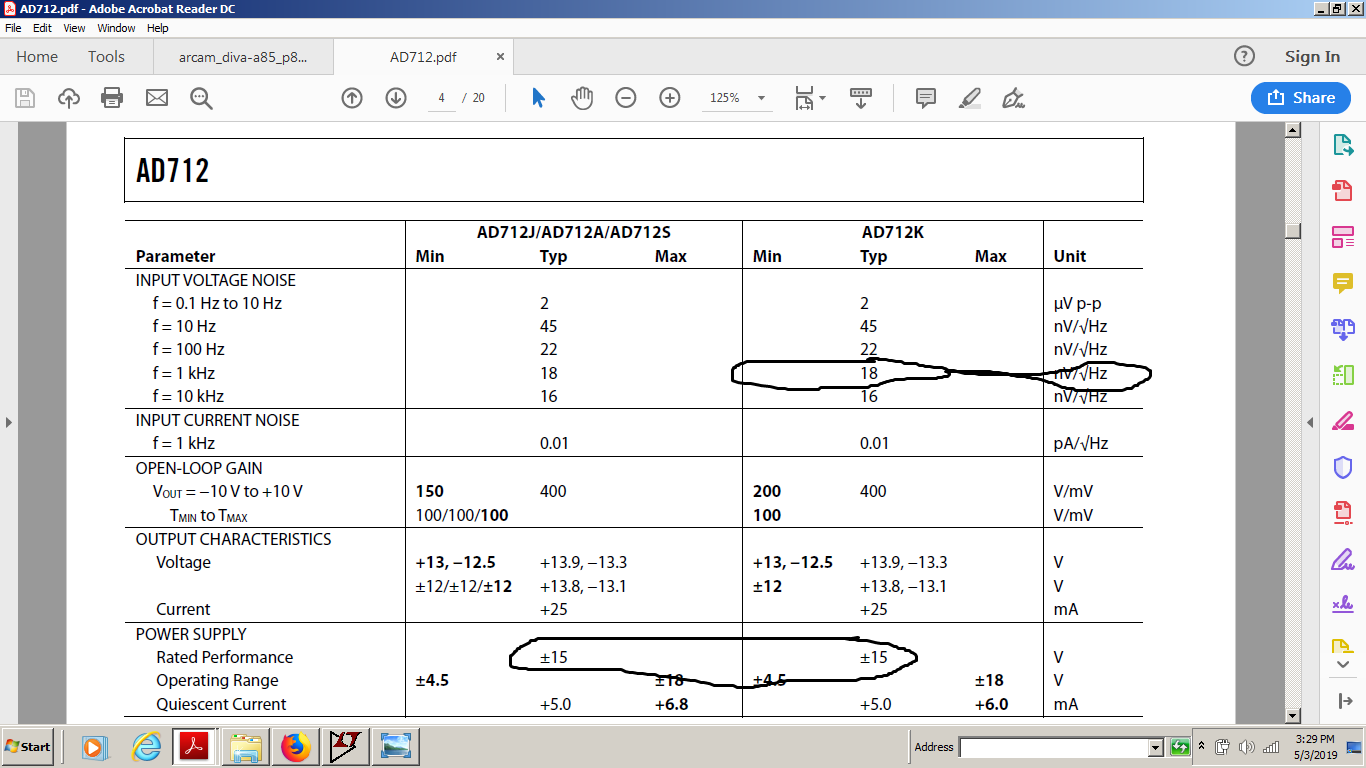
Task: Print the AD712 document
Action: pos(112,98)
